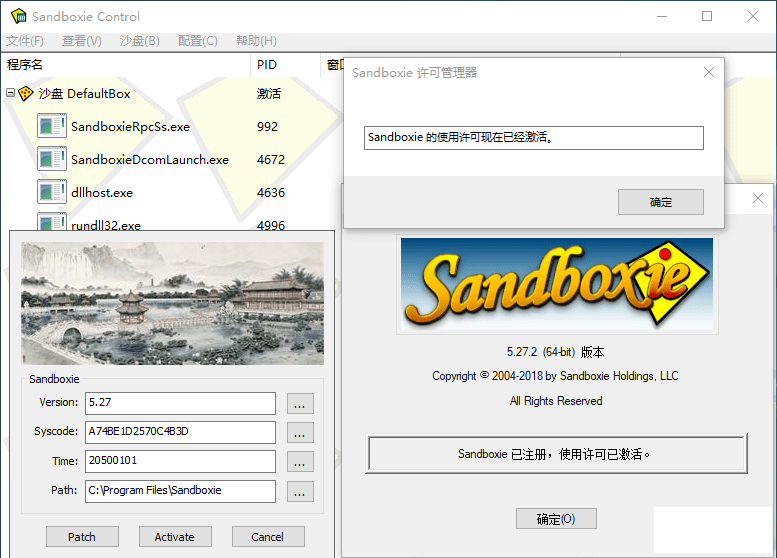Screen dimensions: 777x558
Task: Click the Chinese landscape painting image
Action: (172, 303)
